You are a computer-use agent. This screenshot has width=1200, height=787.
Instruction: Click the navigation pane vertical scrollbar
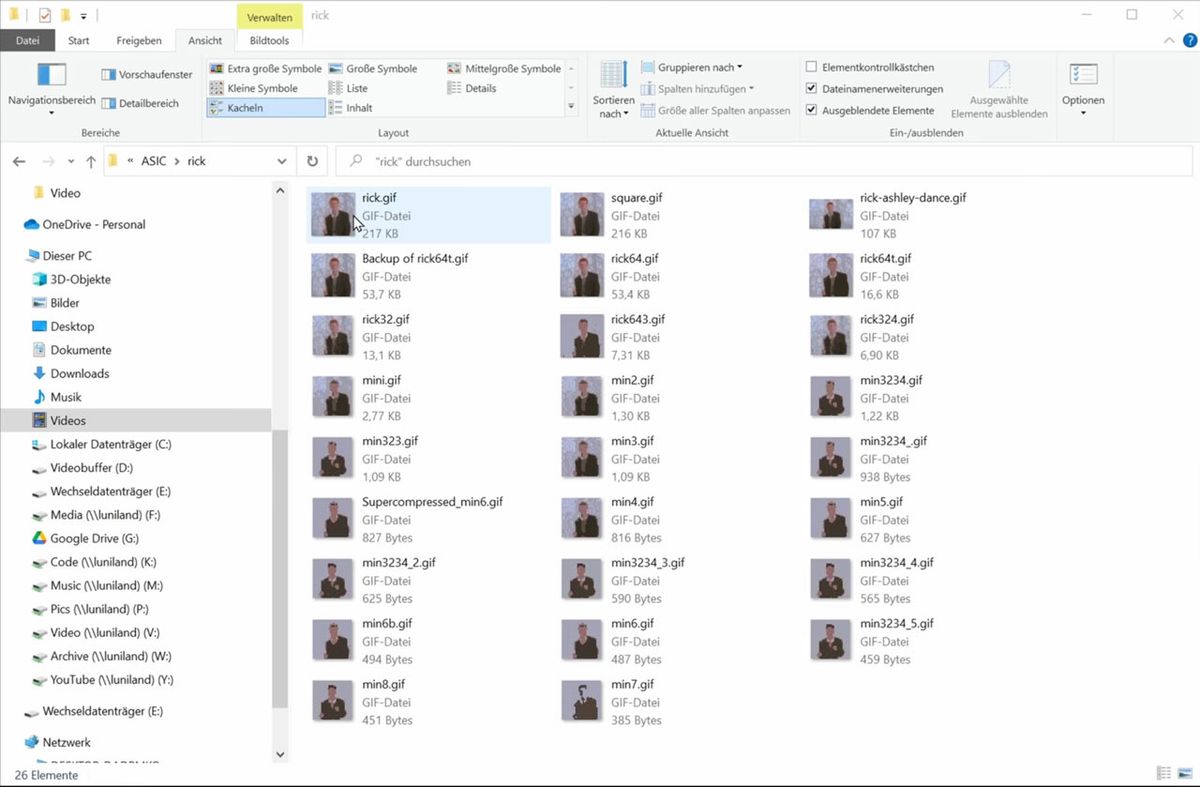pos(280,468)
